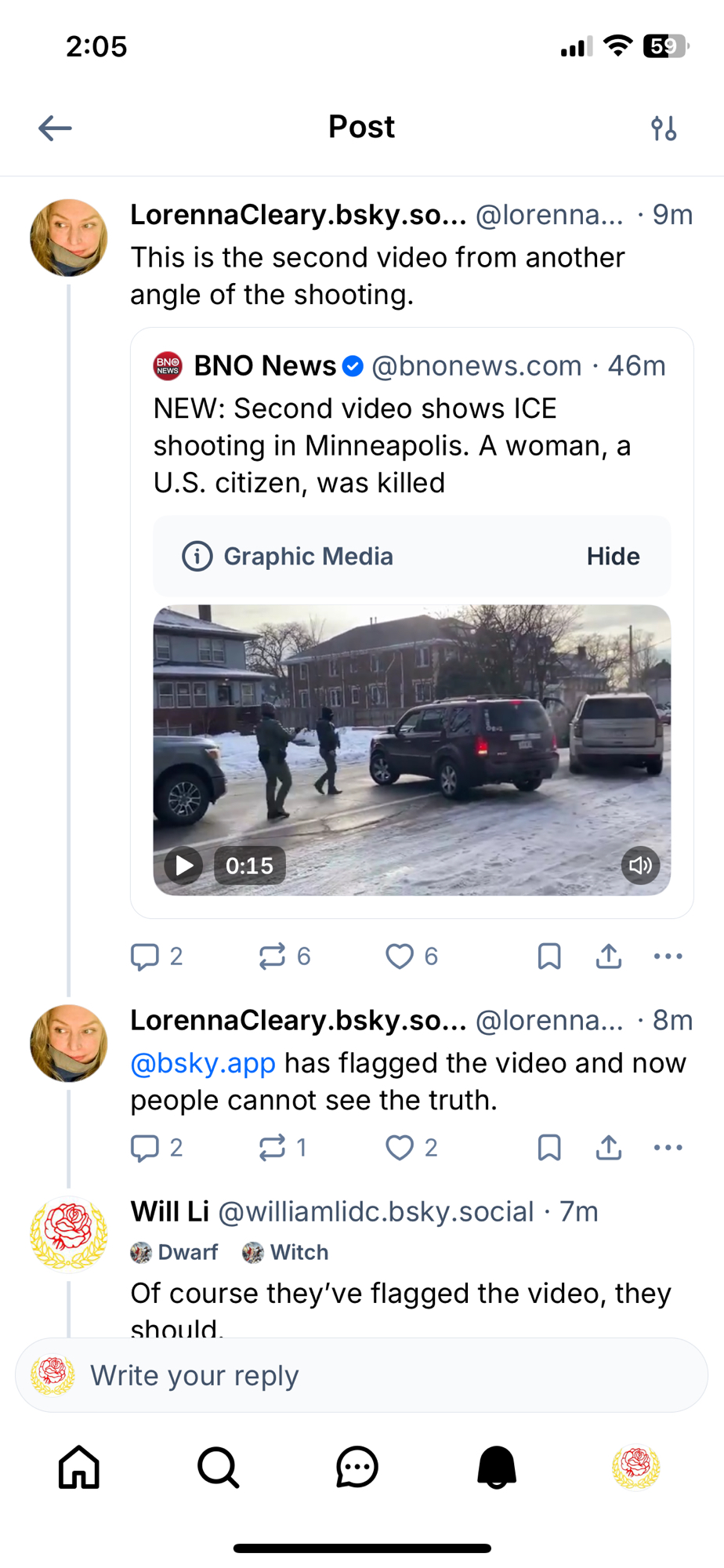Open the @bsky.app mention link
Viewport: 724px width, 1568px height.
(203, 1064)
